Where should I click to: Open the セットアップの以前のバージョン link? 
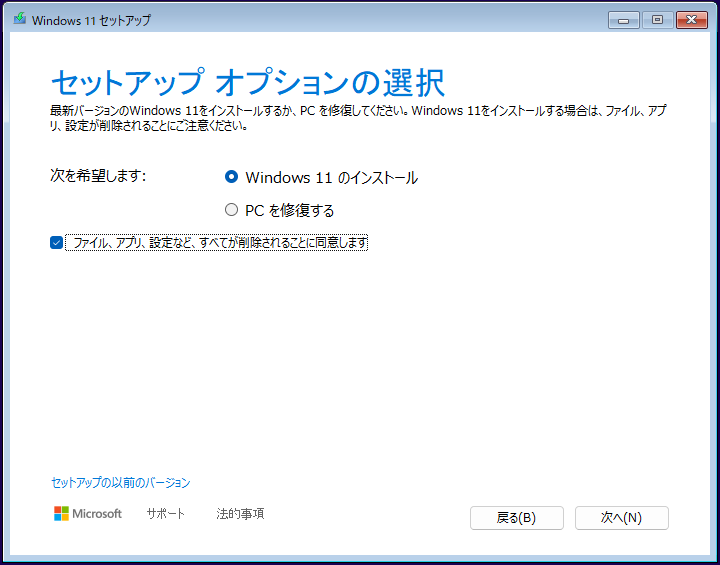120,483
